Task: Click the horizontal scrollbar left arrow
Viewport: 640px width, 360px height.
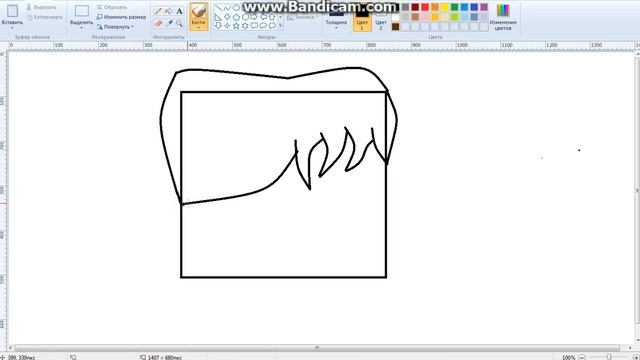Action: tap(11, 348)
